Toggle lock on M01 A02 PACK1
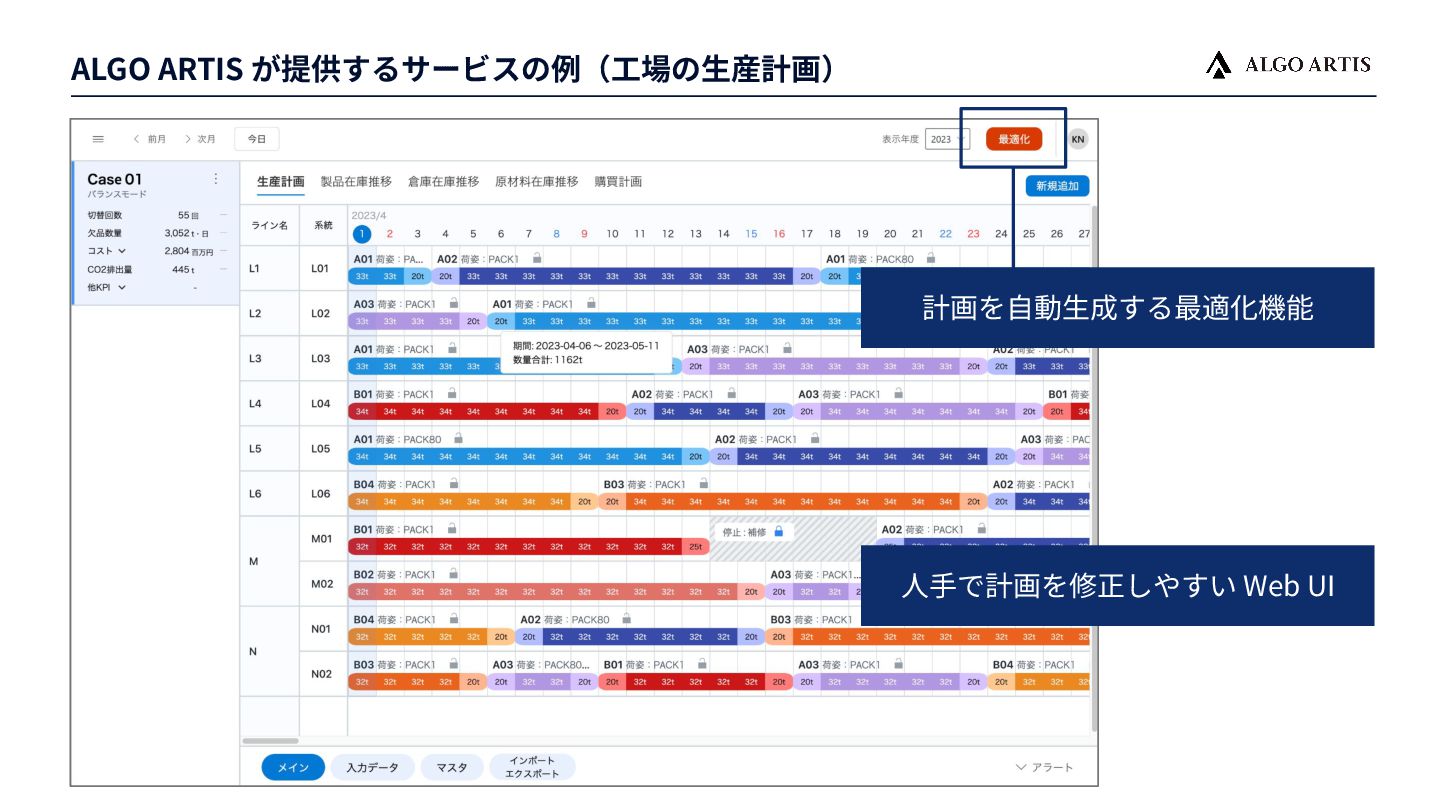The width and height of the screenshot is (1440, 810). (x=981, y=528)
